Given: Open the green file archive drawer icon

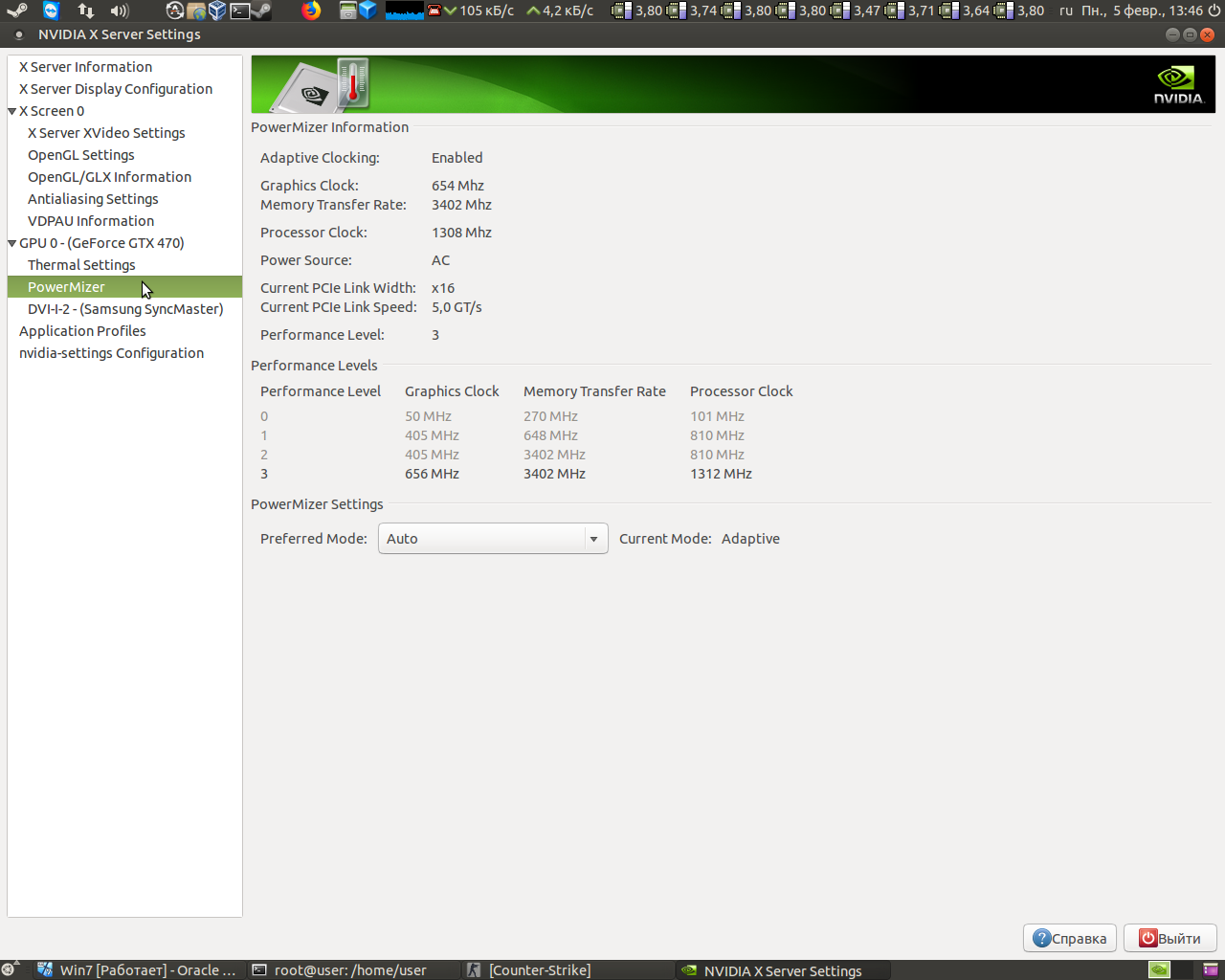Looking at the screenshot, I should (348, 11).
